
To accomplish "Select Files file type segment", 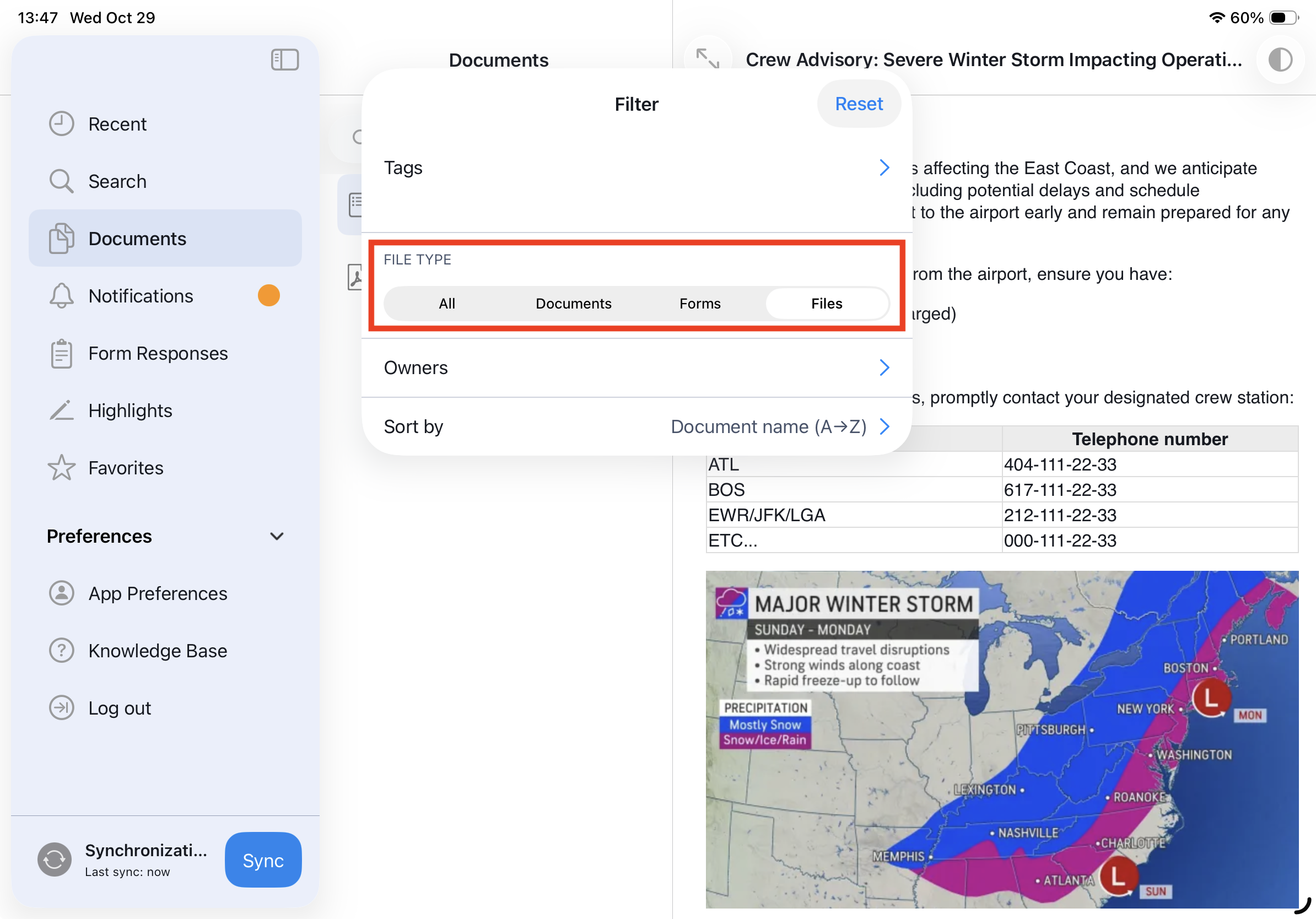I will [826, 303].
